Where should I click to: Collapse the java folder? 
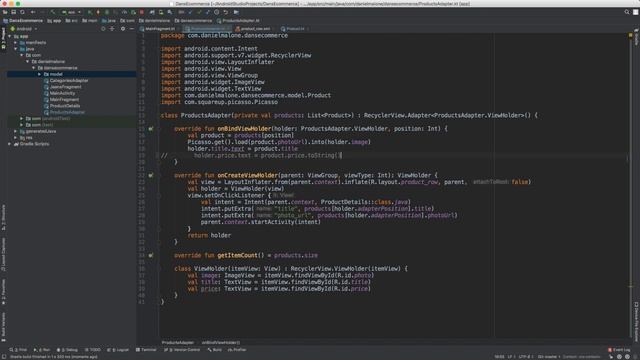(16, 49)
